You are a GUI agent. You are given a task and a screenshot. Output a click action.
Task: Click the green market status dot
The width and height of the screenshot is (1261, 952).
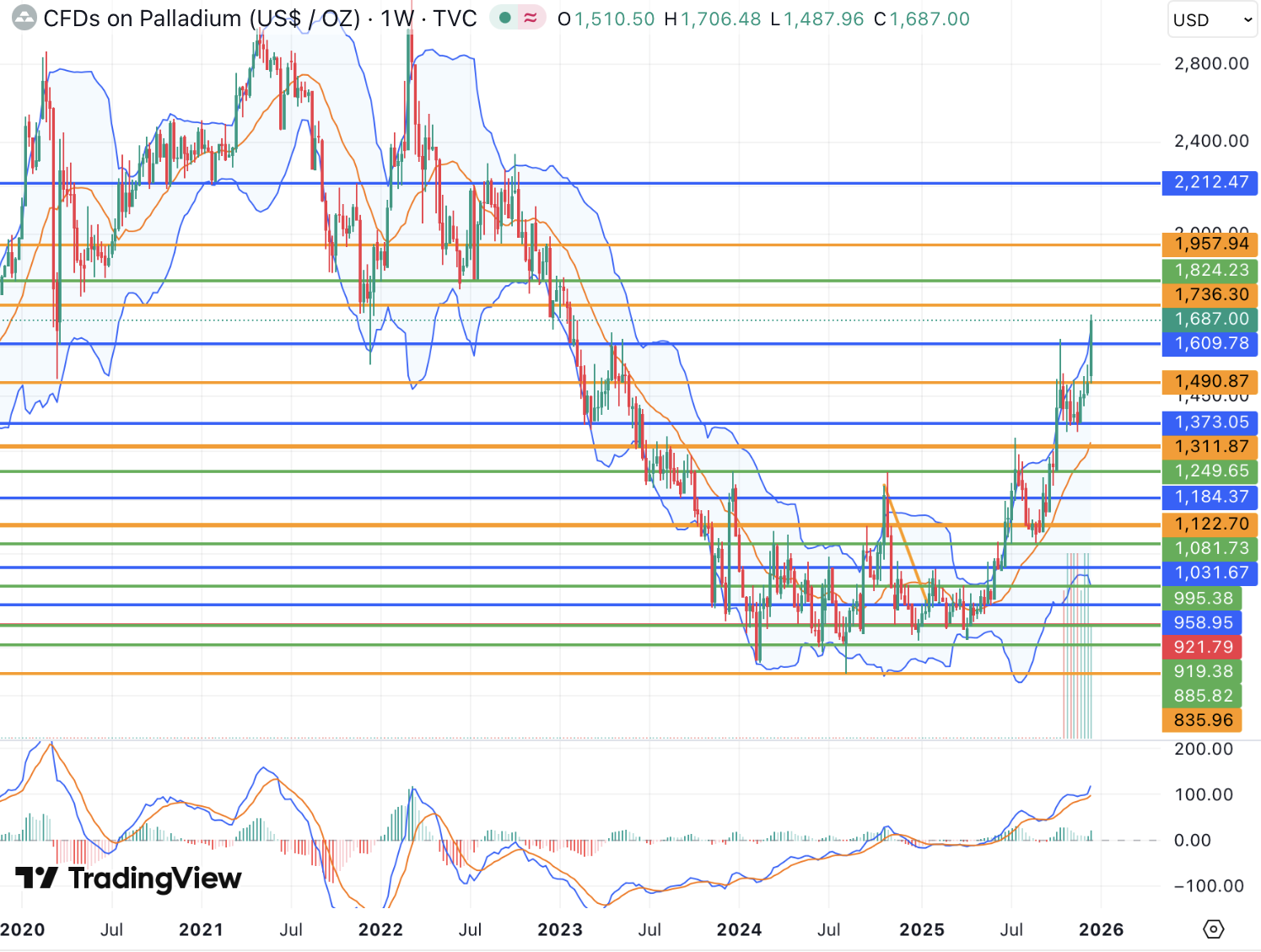(x=504, y=18)
